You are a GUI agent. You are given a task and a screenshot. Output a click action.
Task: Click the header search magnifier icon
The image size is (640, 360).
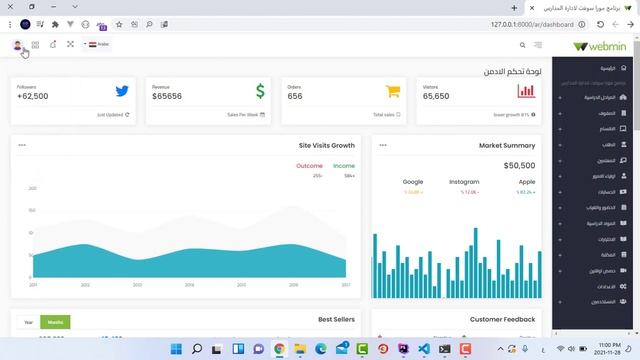[x=522, y=45]
